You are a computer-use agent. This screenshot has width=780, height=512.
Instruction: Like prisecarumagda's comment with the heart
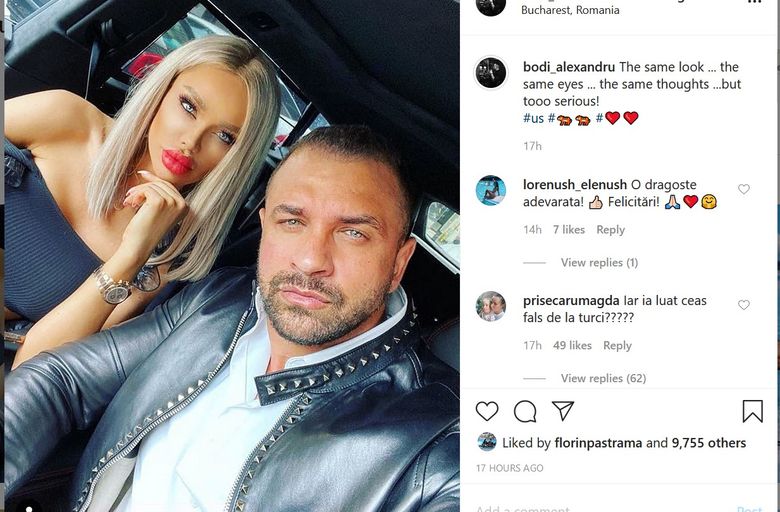tap(744, 305)
